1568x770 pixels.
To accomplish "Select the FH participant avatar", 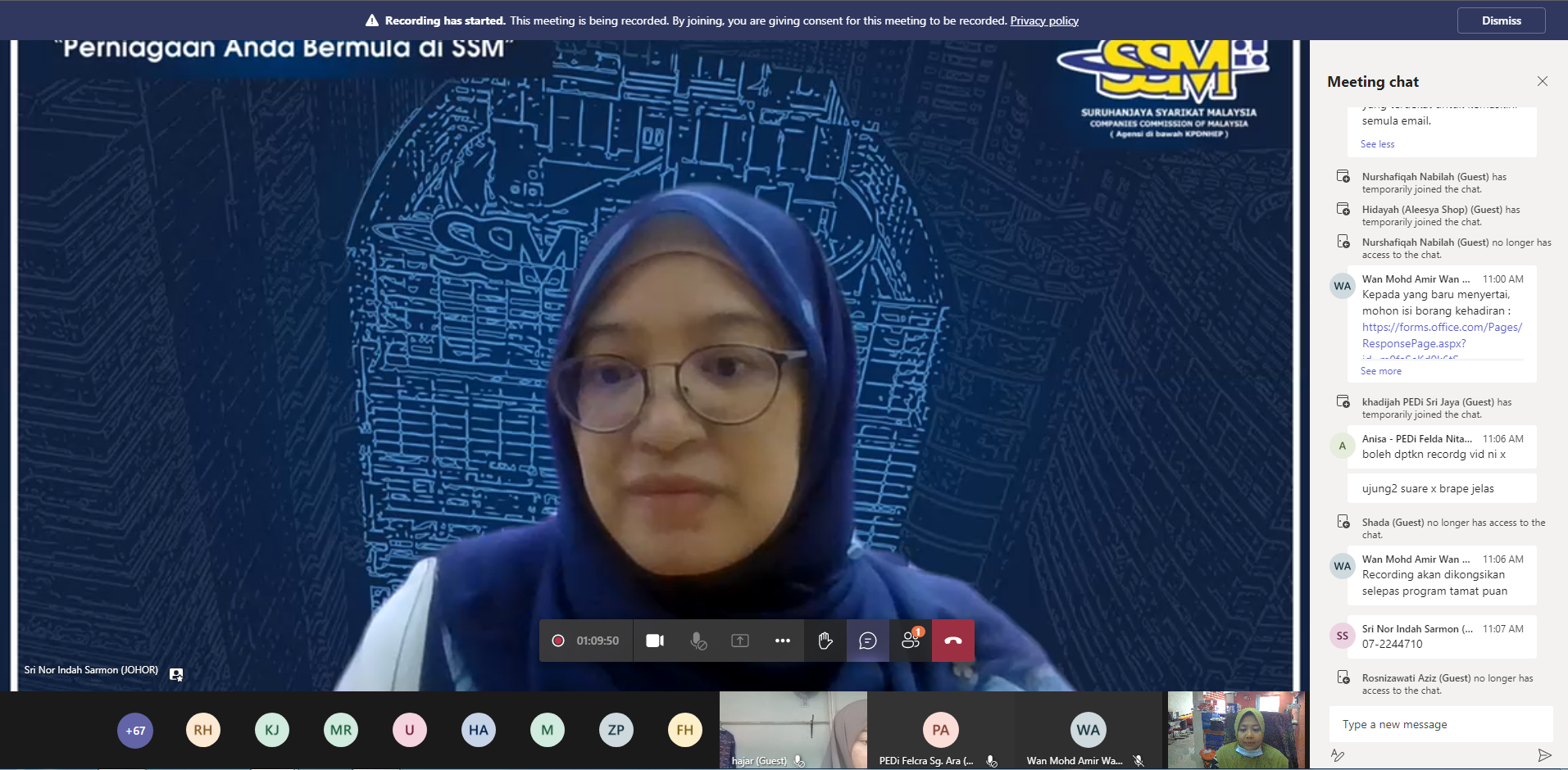I will (685, 730).
